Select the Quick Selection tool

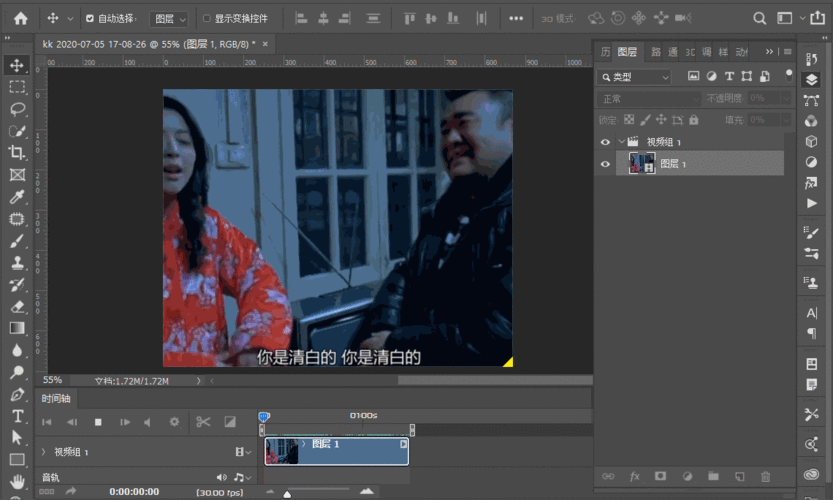tap(17, 131)
